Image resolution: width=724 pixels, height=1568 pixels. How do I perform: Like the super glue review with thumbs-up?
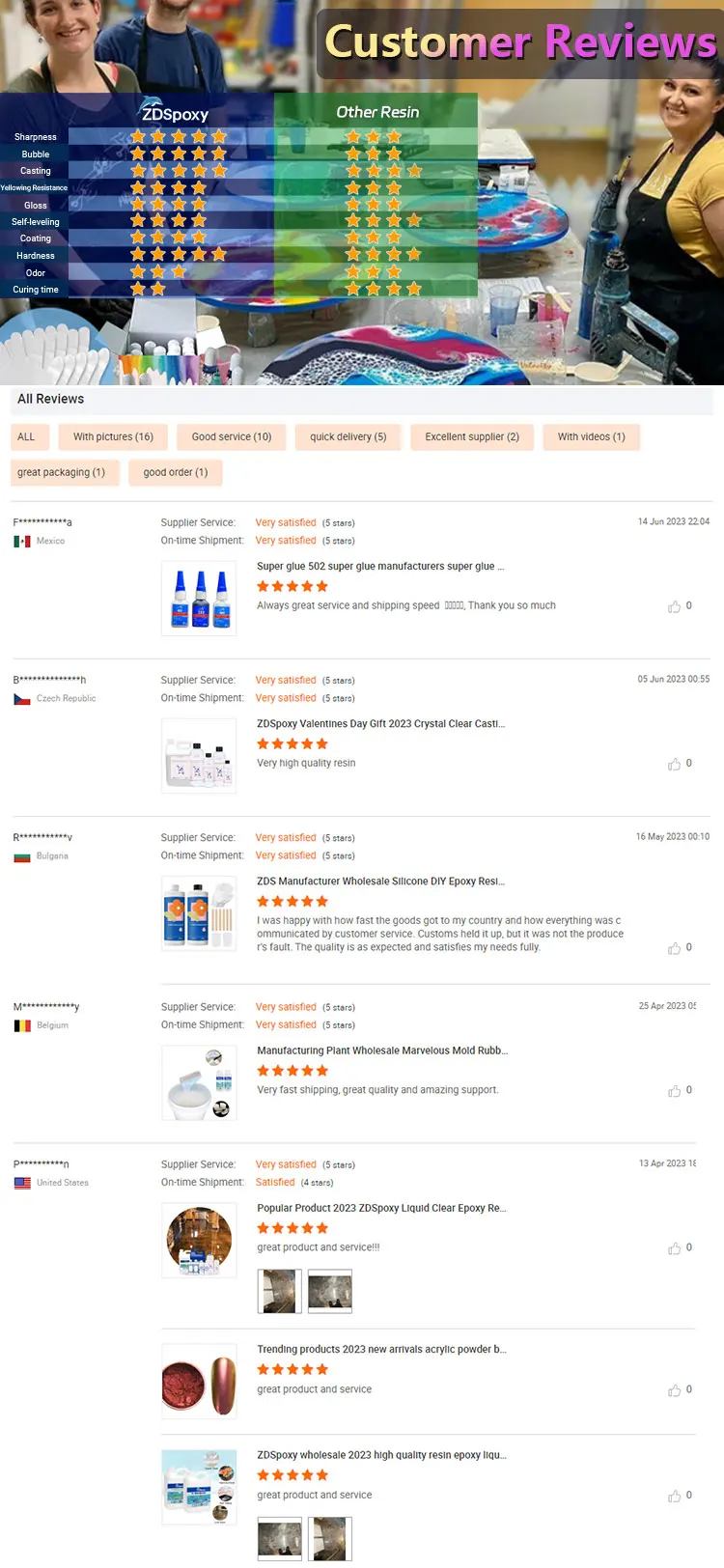click(x=675, y=606)
